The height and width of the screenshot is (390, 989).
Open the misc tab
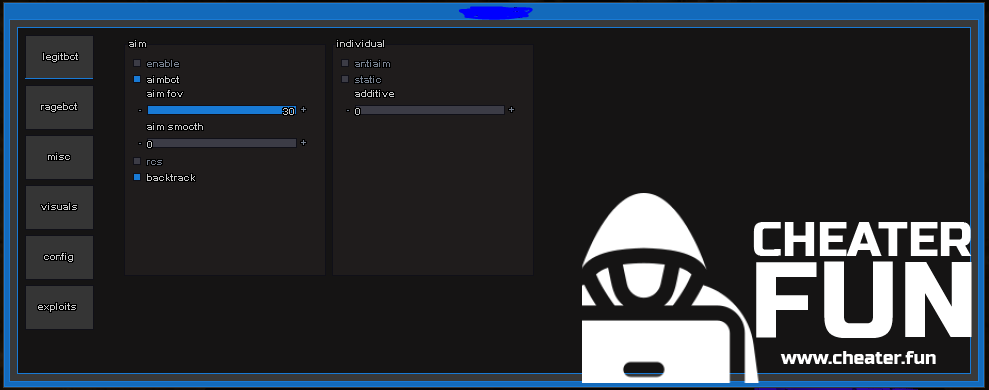click(x=59, y=157)
